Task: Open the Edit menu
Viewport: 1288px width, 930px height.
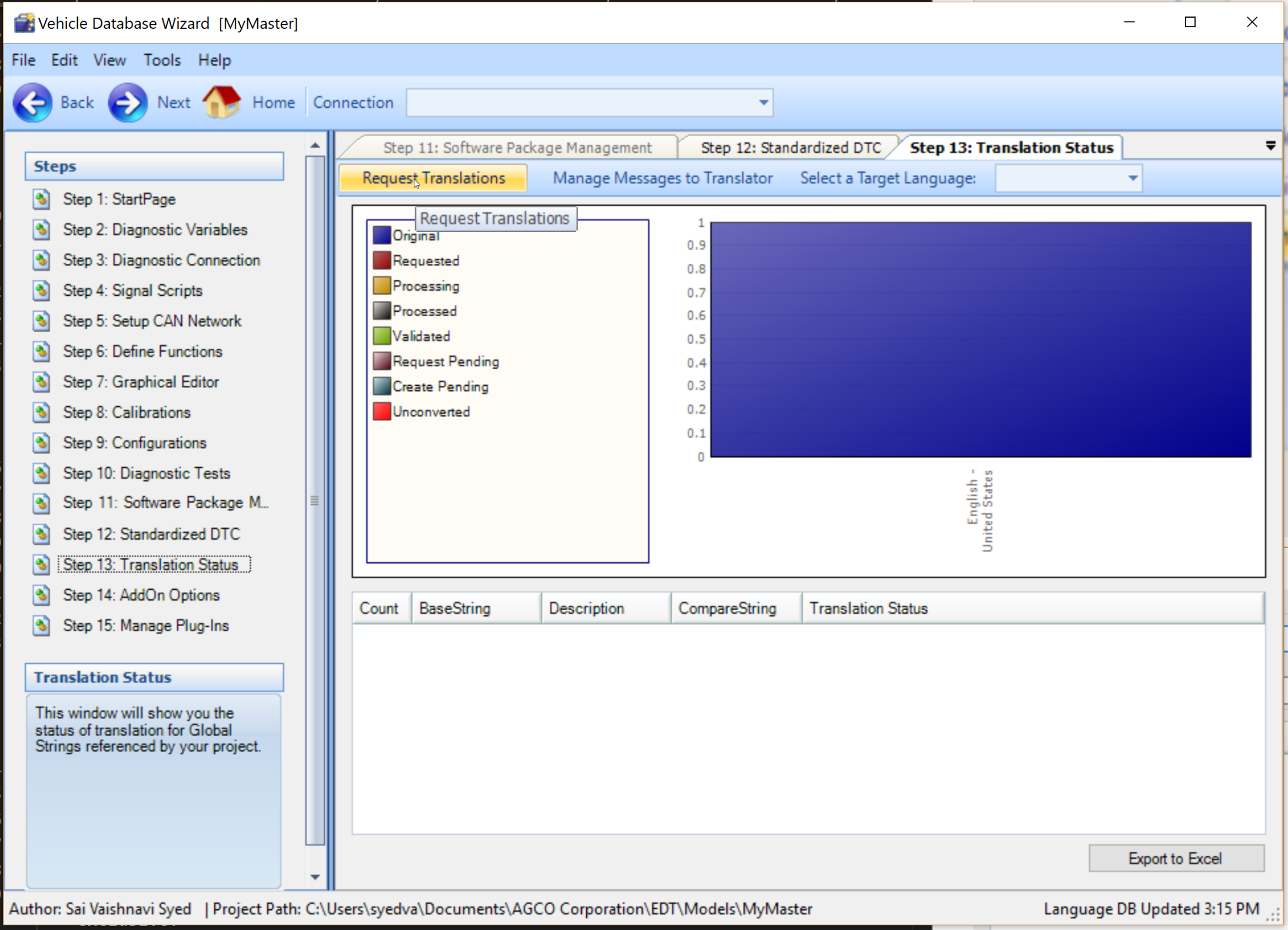Action: (x=64, y=60)
